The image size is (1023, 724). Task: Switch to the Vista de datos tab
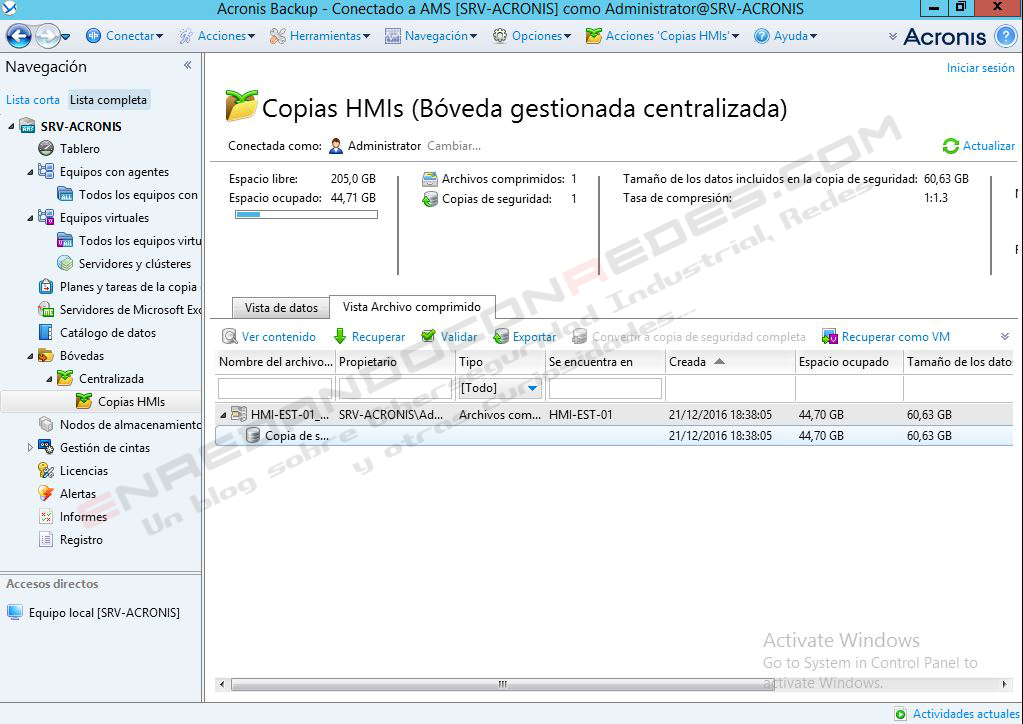point(281,308)
